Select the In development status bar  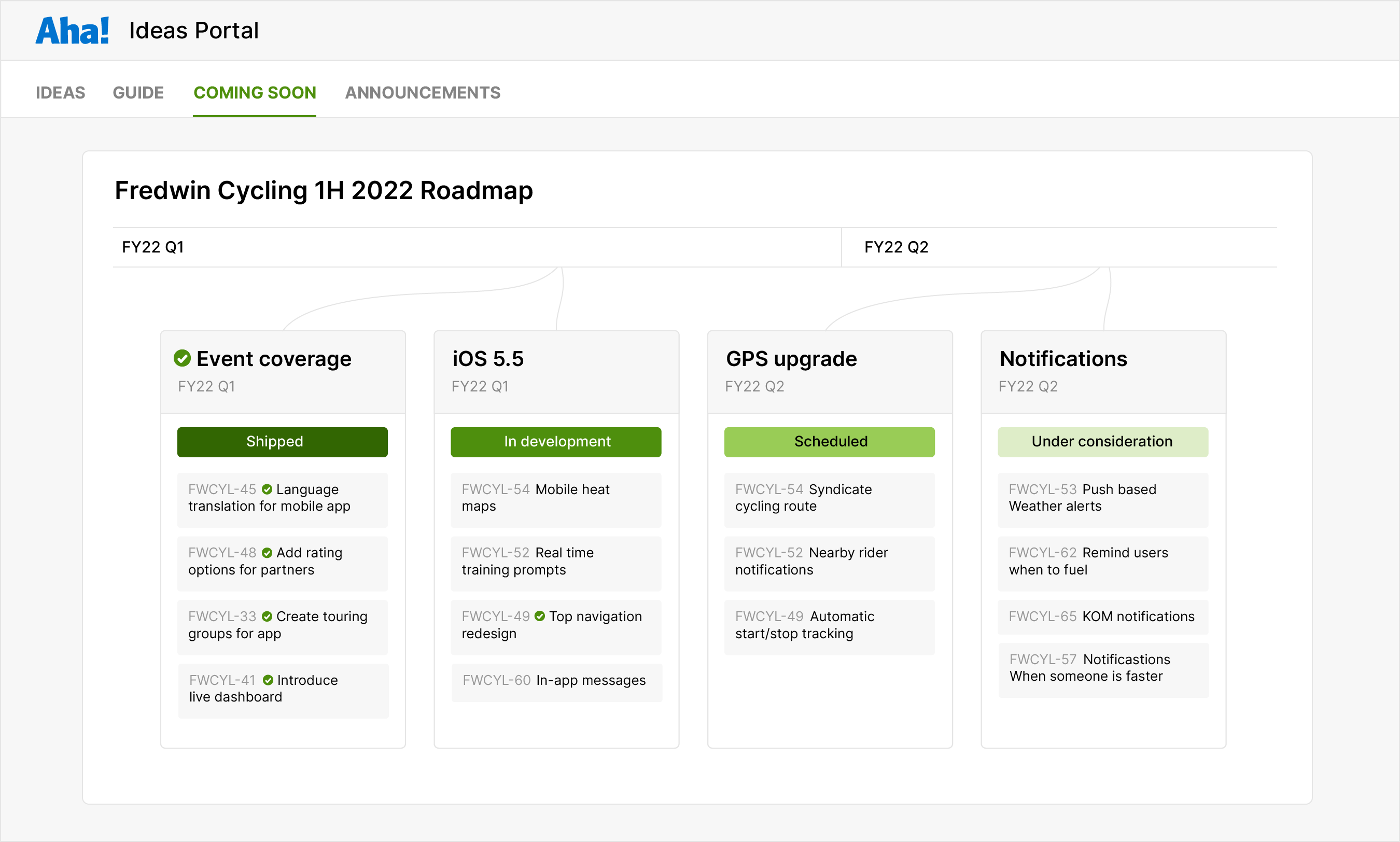[x=556, y=441]
